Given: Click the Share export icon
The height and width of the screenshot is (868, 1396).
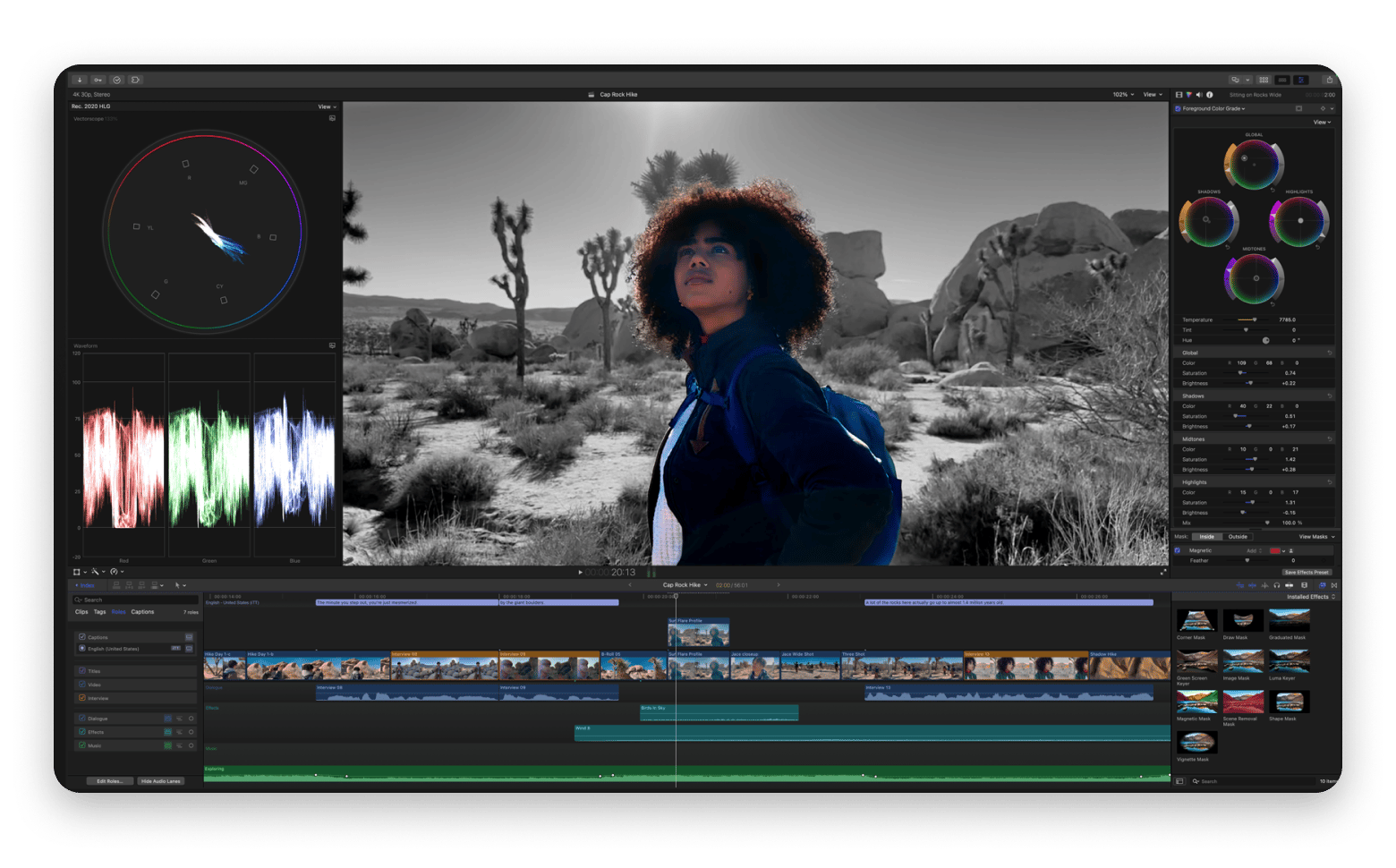Looking at the screenshot, I should [x=1329, y=80].
